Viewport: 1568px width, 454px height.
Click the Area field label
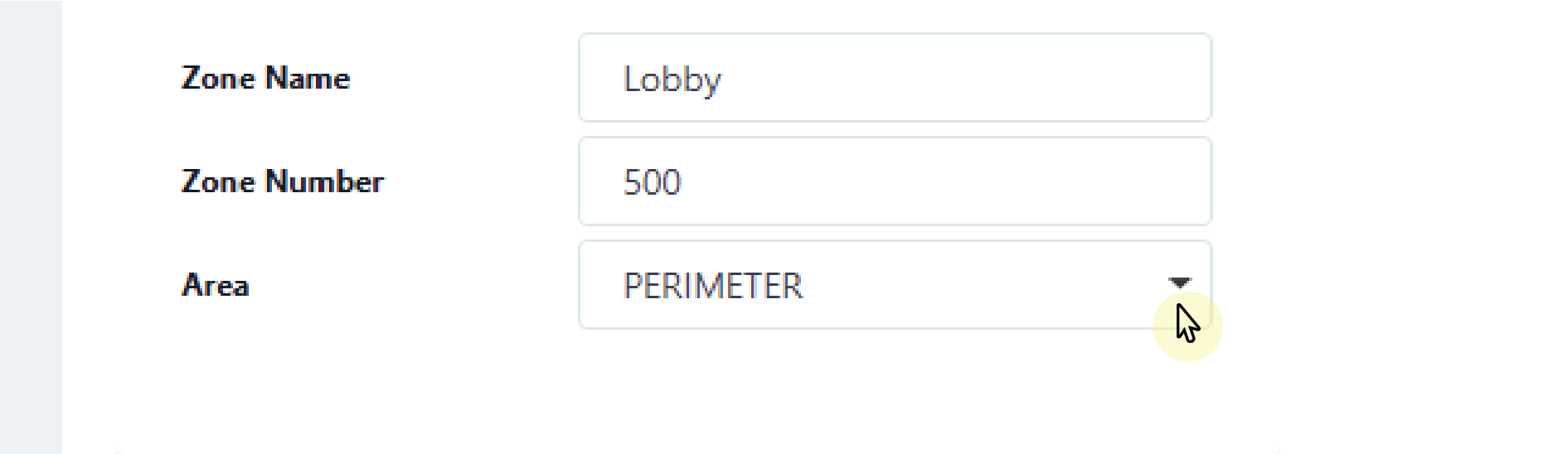click(215, 286)
